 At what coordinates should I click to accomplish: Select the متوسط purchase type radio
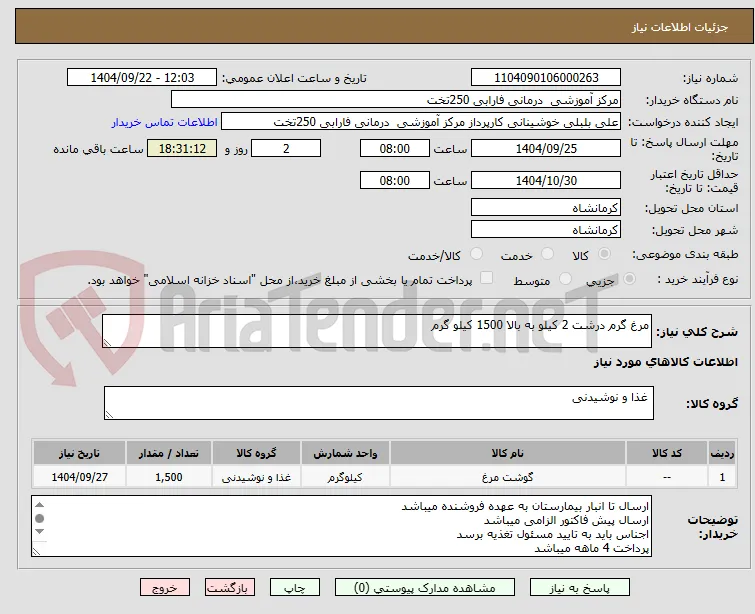[565, 279]
